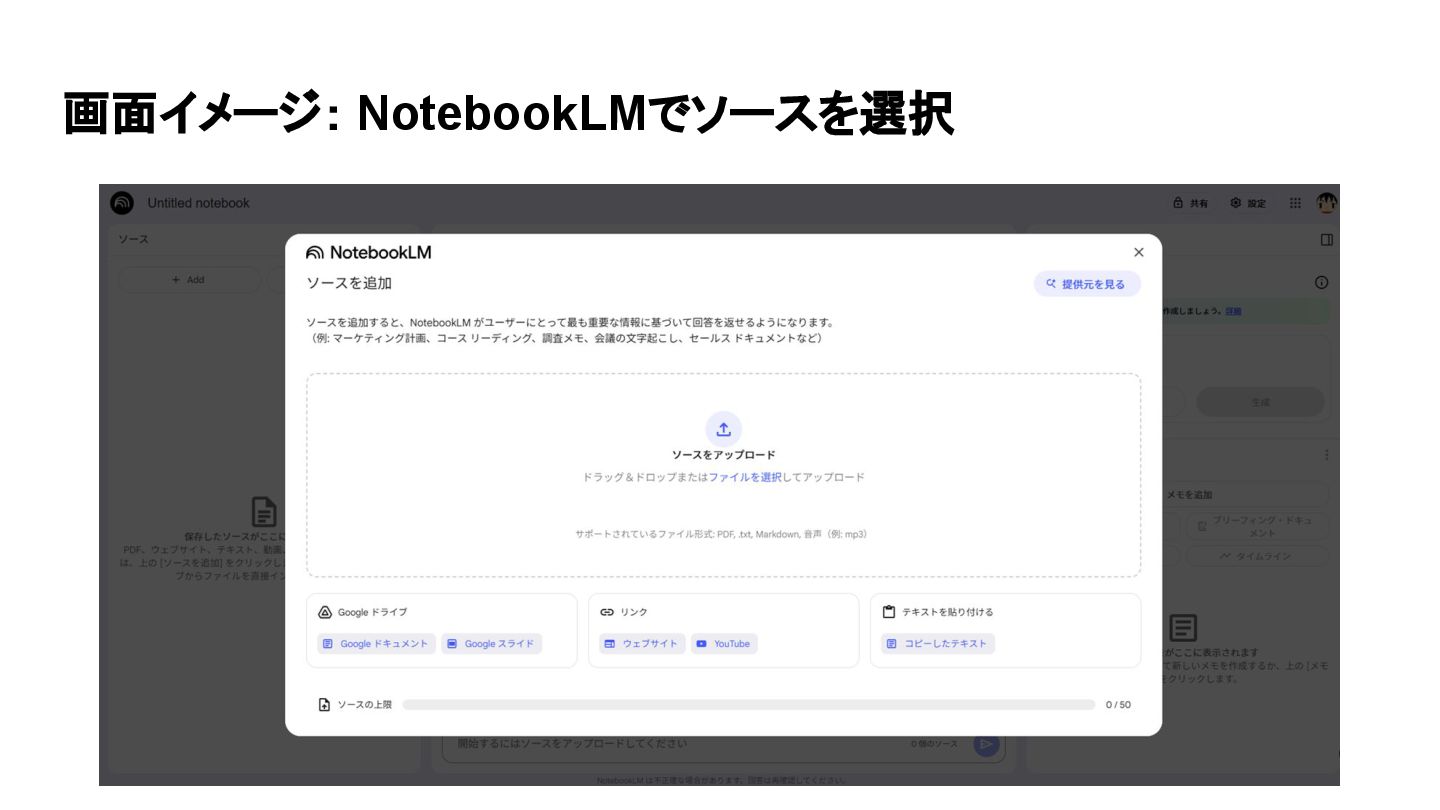Open the Google apps grid icon
This screenshot has width=1440, height=810.
click(x=1295, y=203)
